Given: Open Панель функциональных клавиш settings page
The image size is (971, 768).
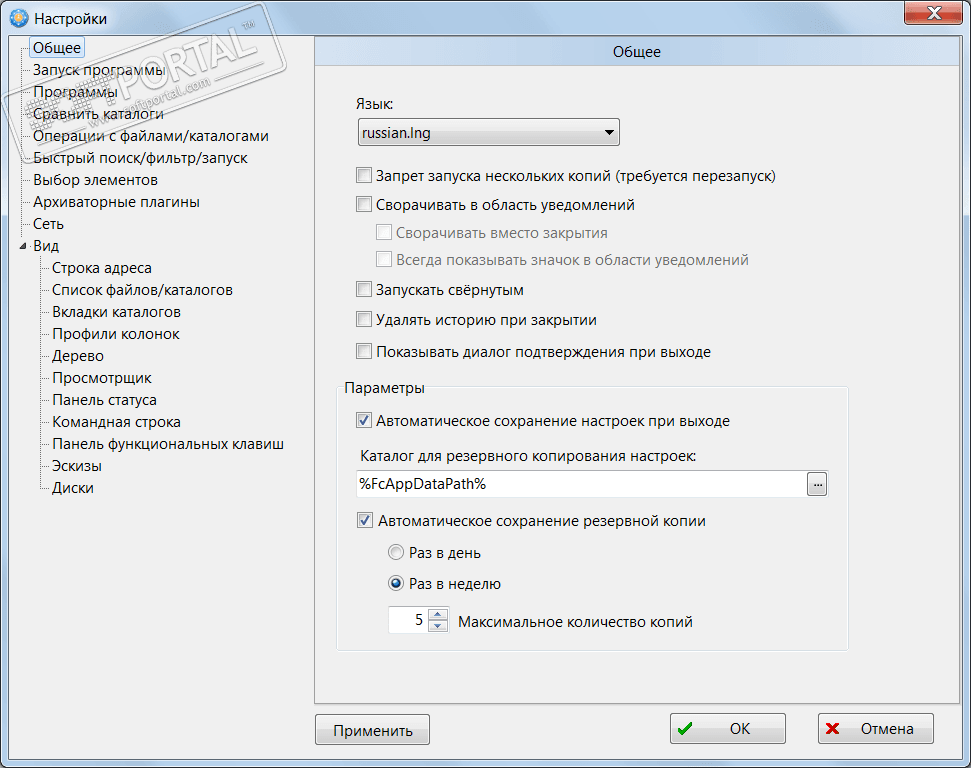Looking at the screenshot, I should coord(168,443).
